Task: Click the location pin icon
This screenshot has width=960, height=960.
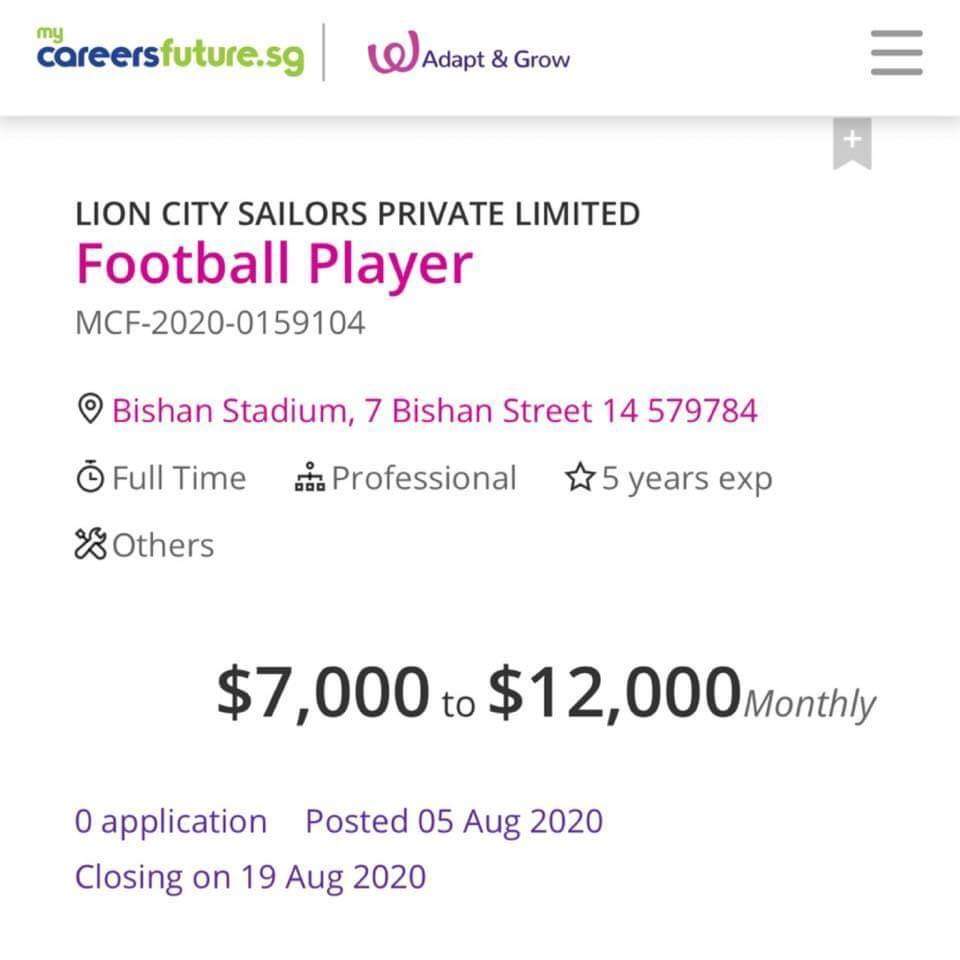Action: click(x=90, y=409)
